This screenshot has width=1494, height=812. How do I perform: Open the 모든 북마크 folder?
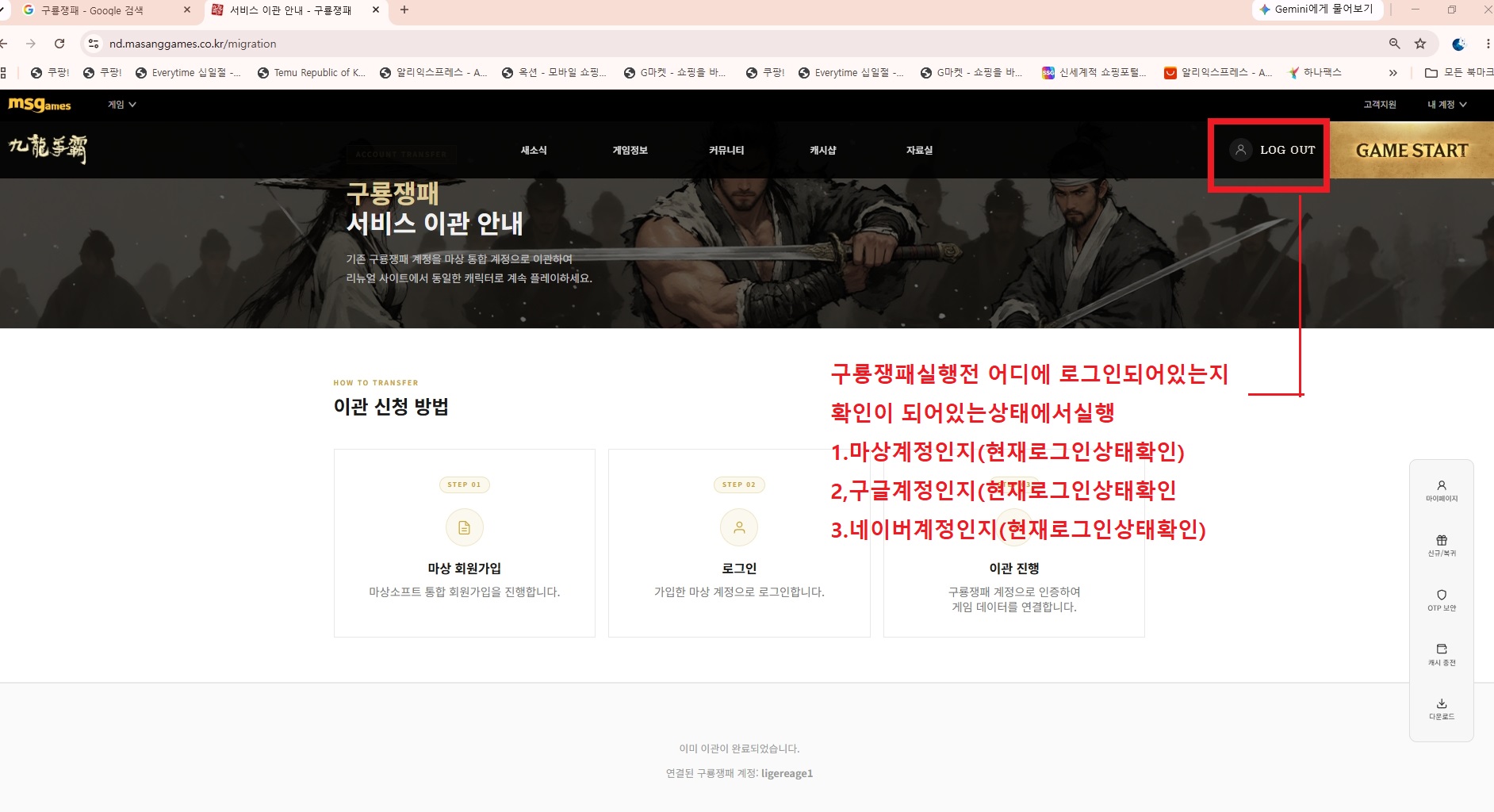click(1459, 73)
